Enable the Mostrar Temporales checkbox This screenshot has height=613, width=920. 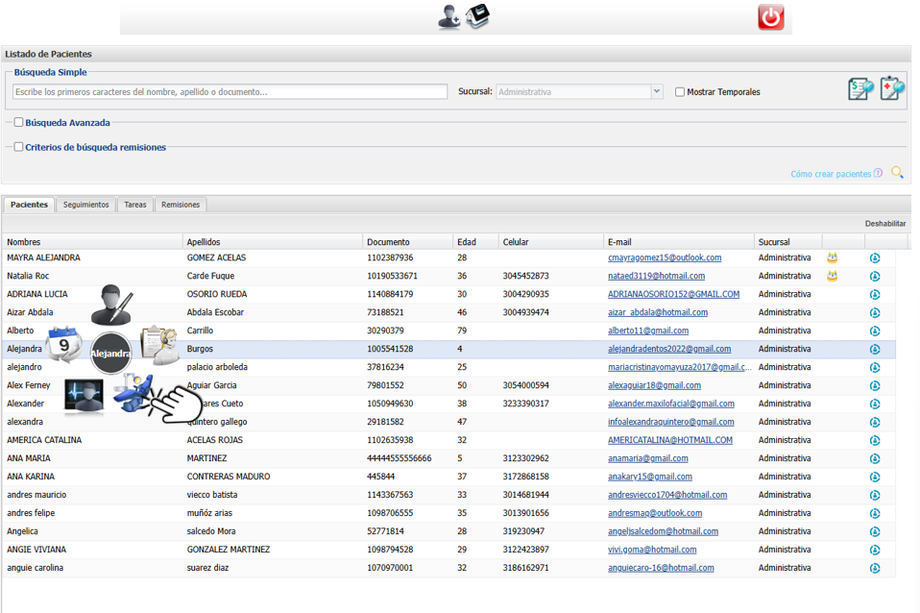point(680,92)
